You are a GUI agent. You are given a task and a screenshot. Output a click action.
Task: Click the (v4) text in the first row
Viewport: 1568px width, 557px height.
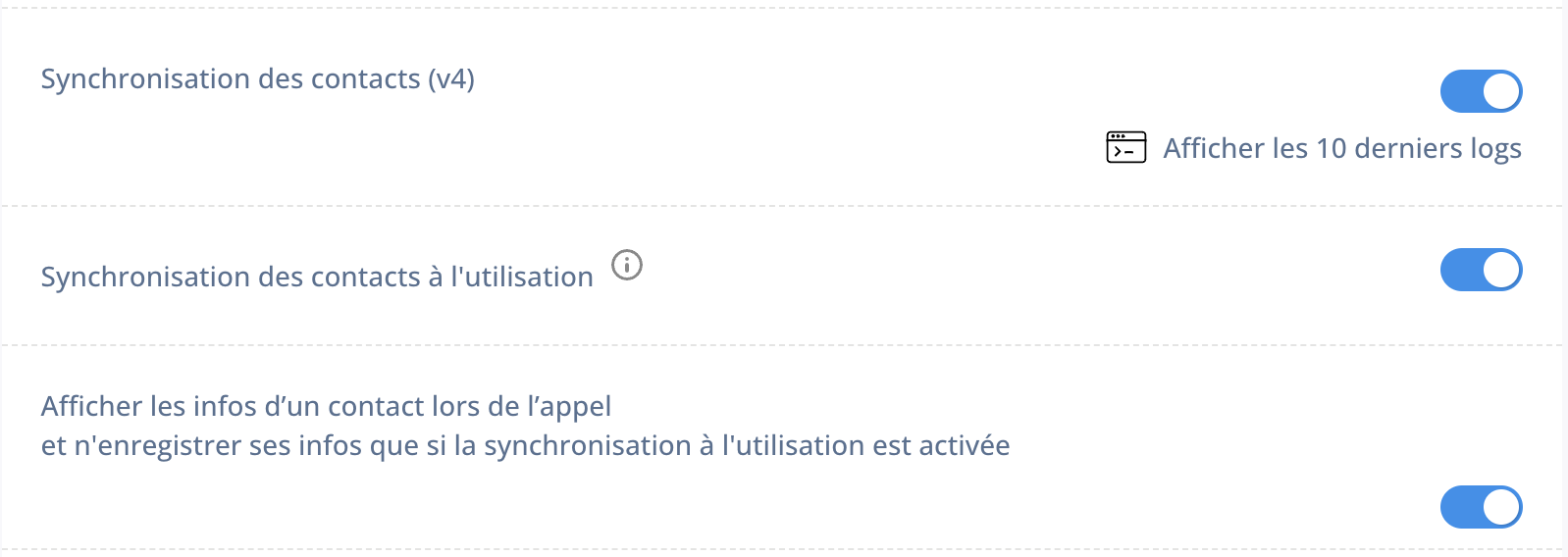click(451, 79)
